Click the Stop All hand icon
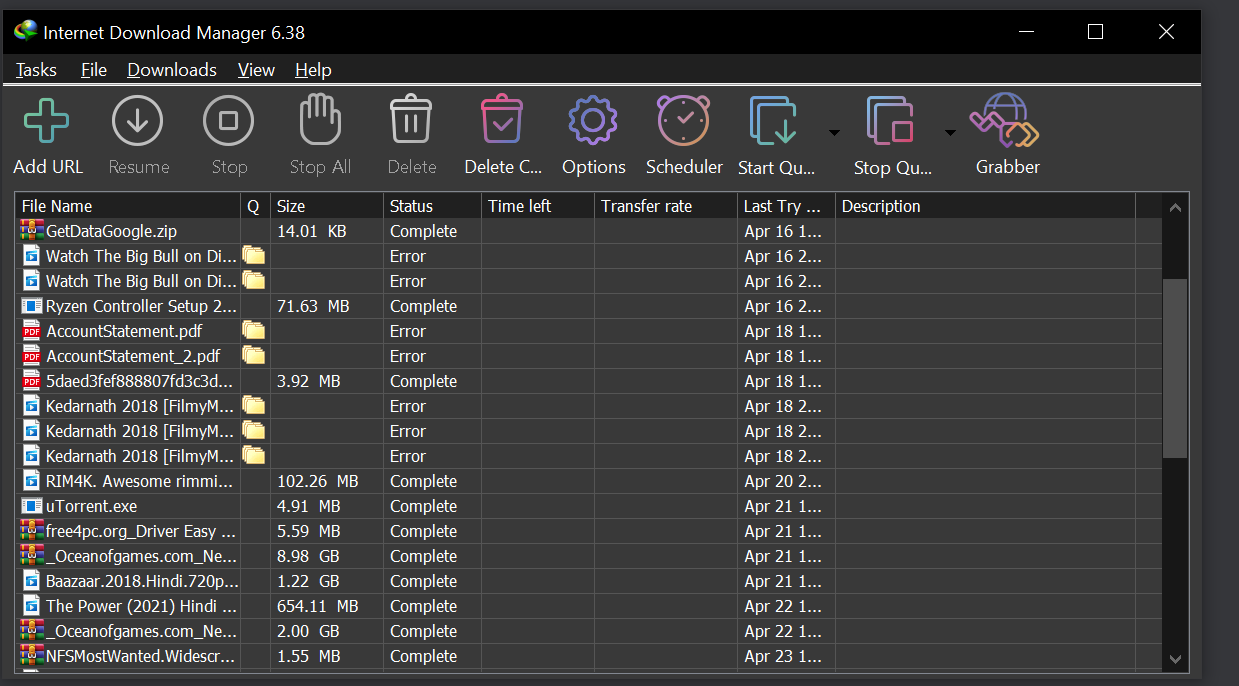1239x686 pixels. [x=320, y=122]
